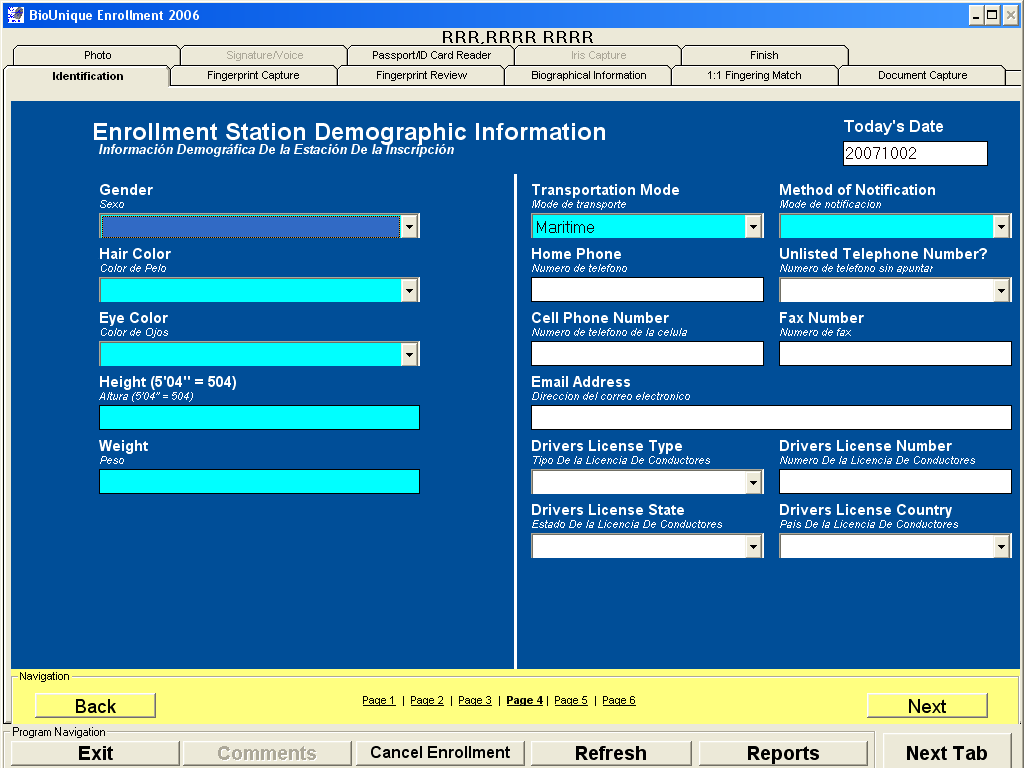Click the Fax Number field
Viewport: 1024px width, 768px height.
point(895,354)
